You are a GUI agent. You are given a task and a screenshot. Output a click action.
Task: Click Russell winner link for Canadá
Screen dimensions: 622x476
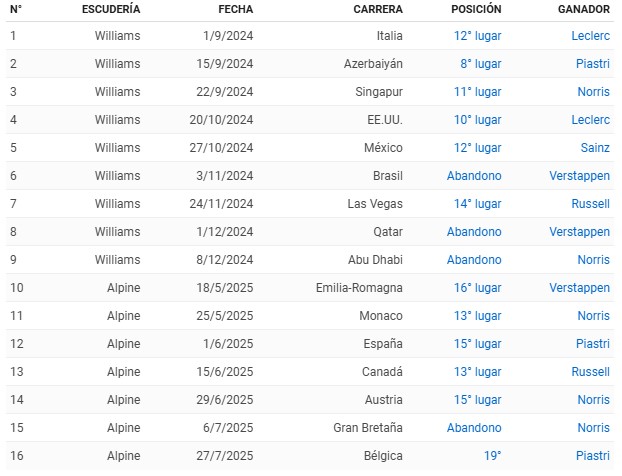tap(590, 372)
